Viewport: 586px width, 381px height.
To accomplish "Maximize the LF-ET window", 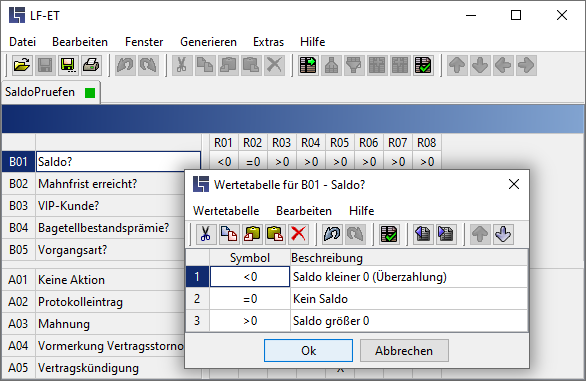I will [x=516, y=15].
